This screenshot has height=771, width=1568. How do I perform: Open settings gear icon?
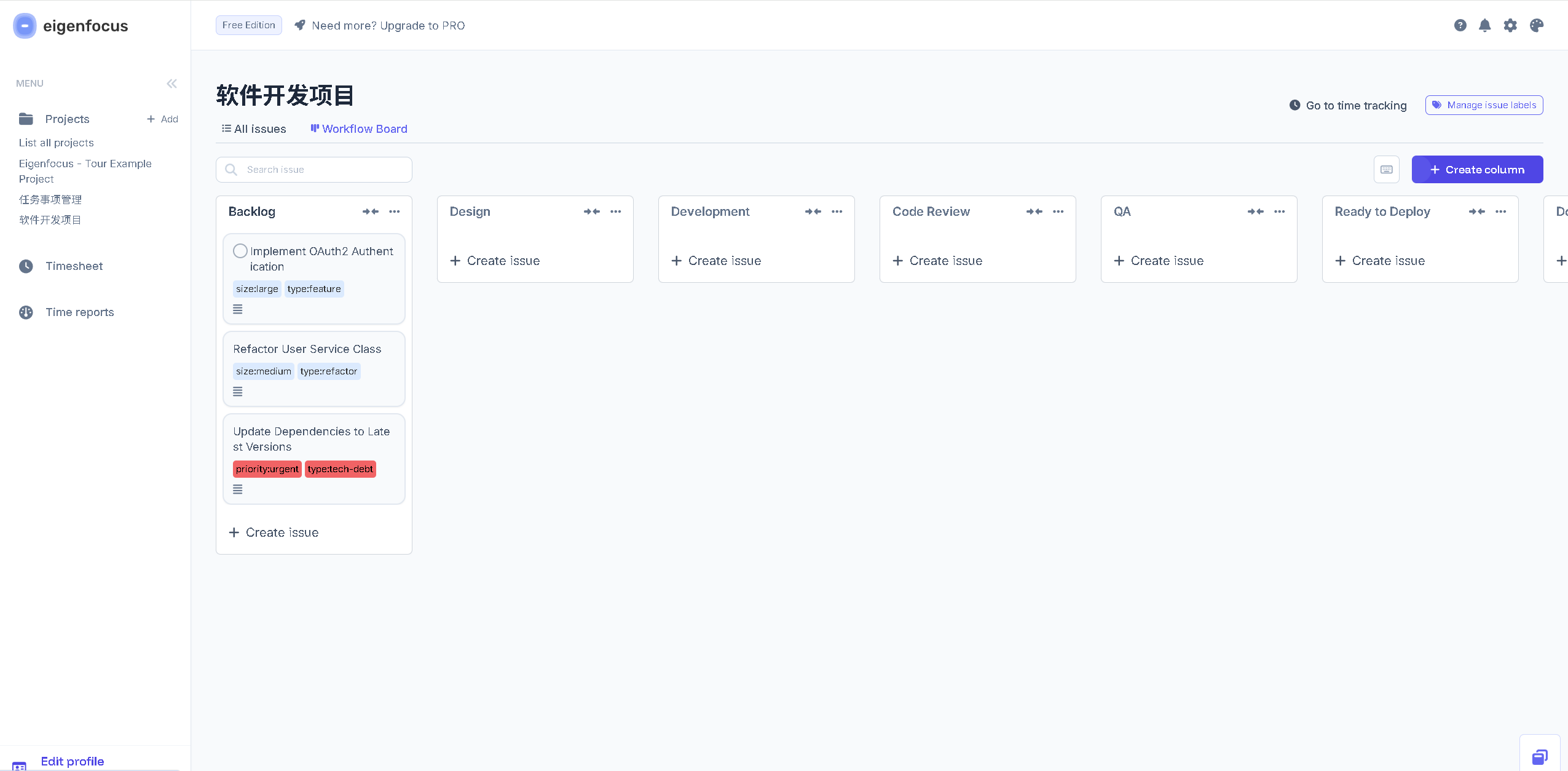tap(1510, 25)
